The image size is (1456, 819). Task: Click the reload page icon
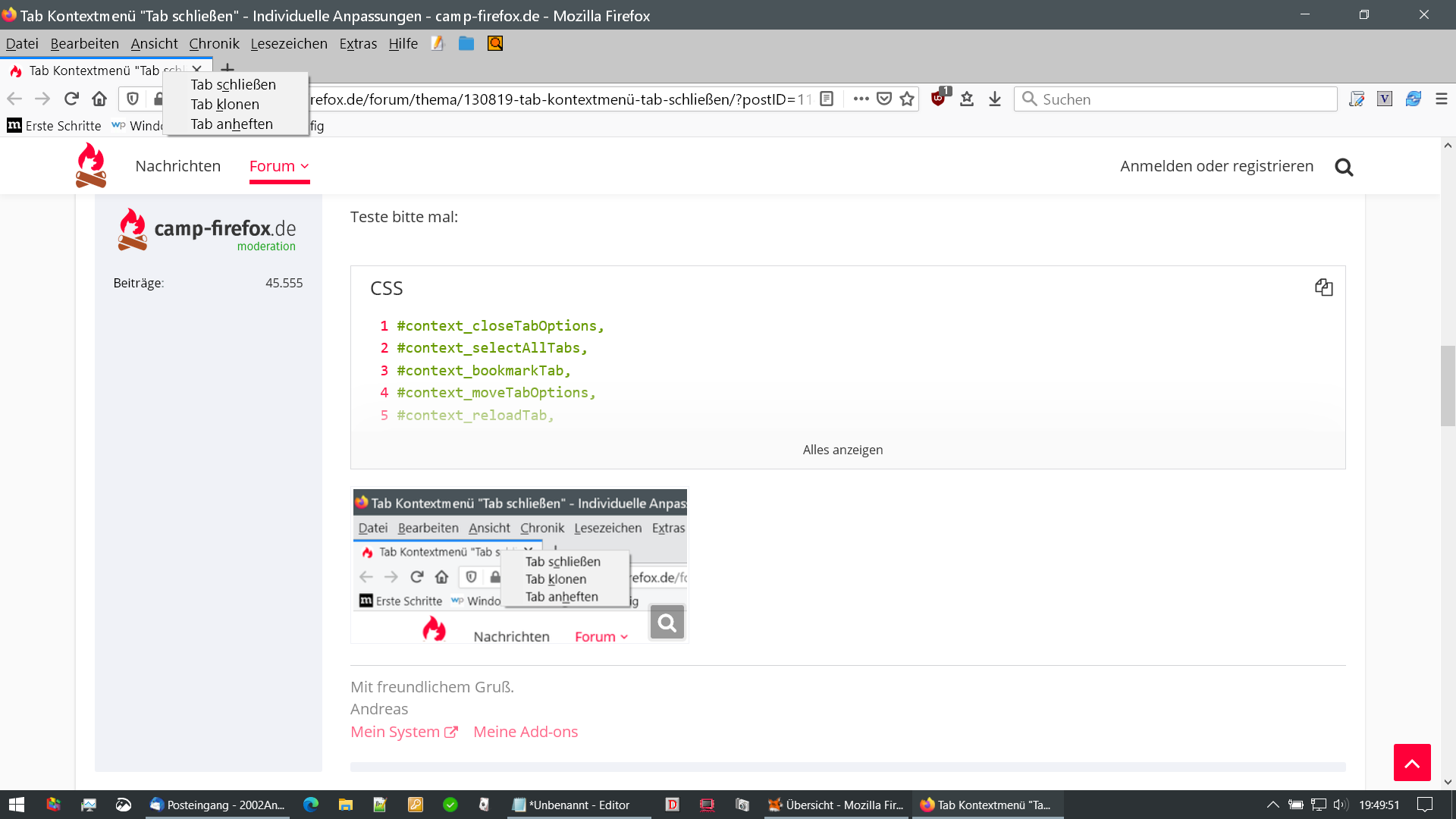point(71,99)
